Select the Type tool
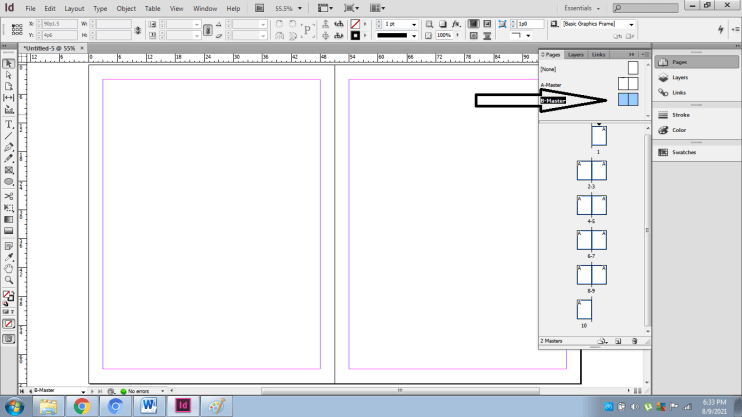This screenshot has width=742, height=417. (x=9, y=124)
